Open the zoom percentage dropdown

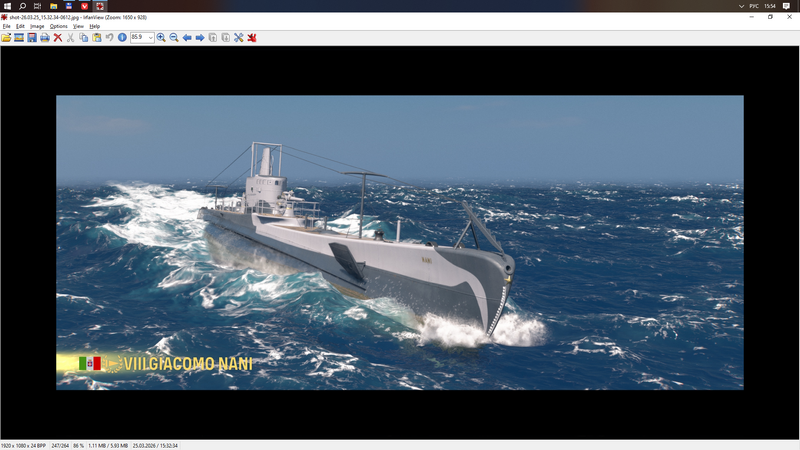coord(150,37)
